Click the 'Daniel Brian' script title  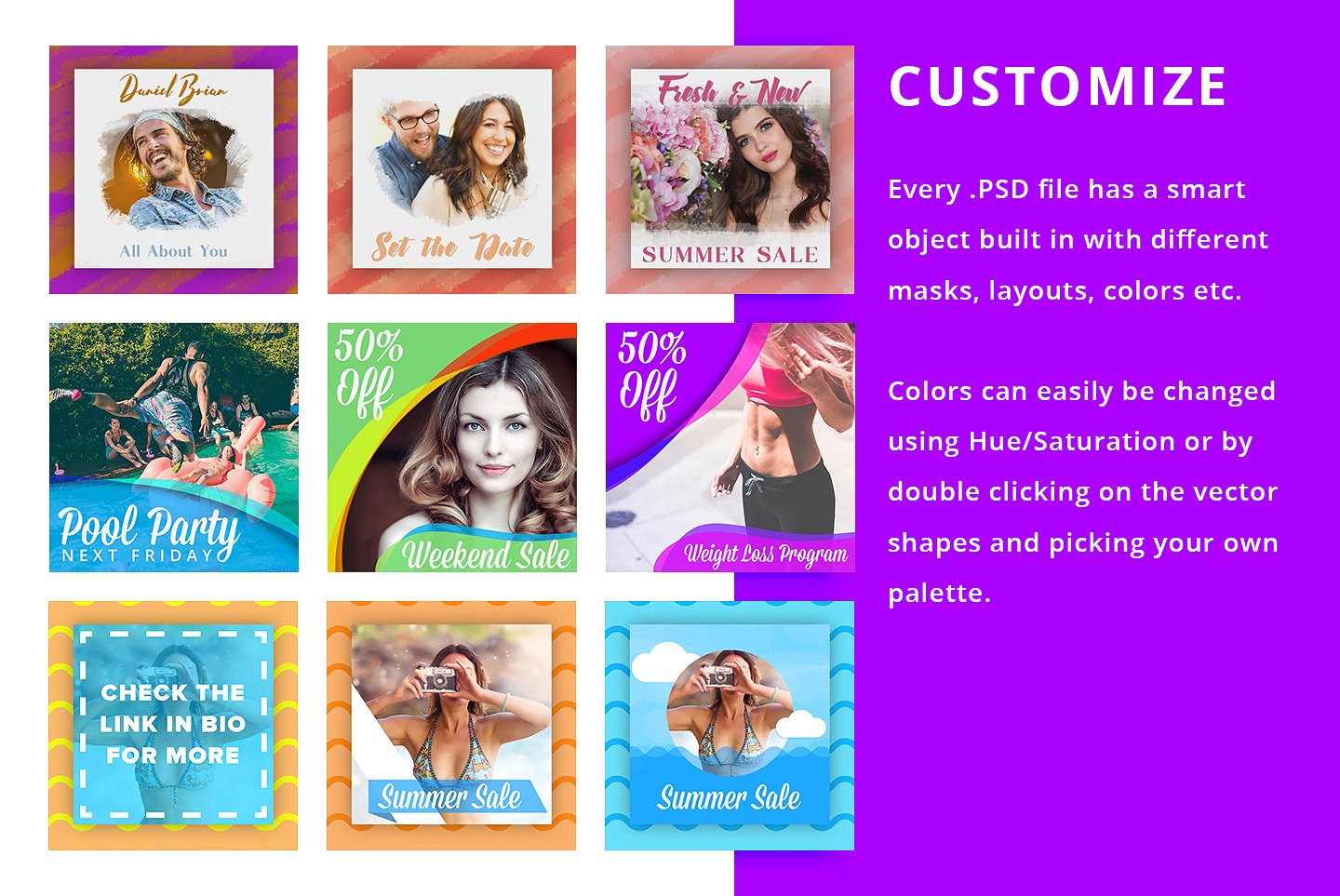[x=173, y=89]
